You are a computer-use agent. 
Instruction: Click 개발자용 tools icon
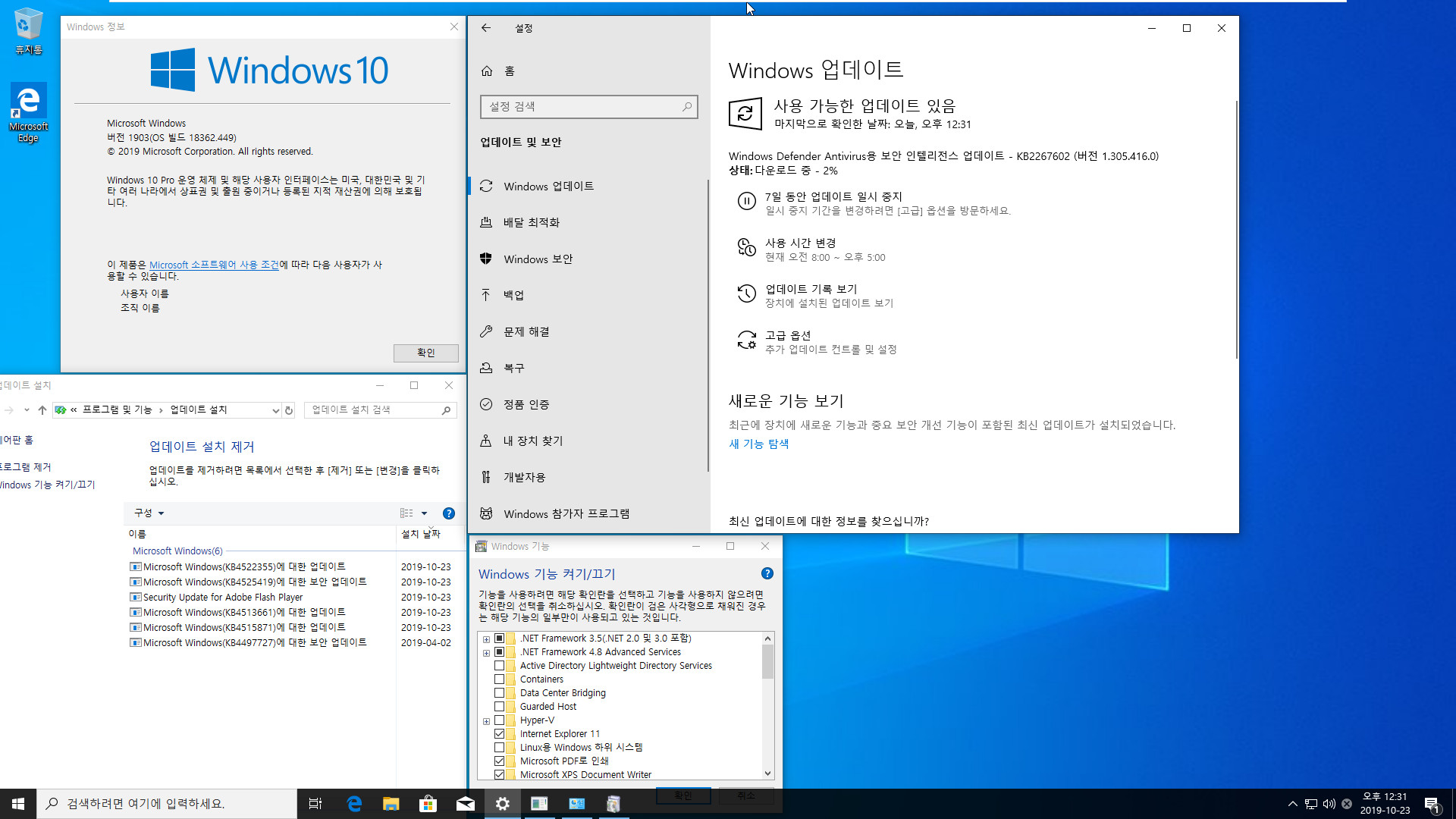486,477
